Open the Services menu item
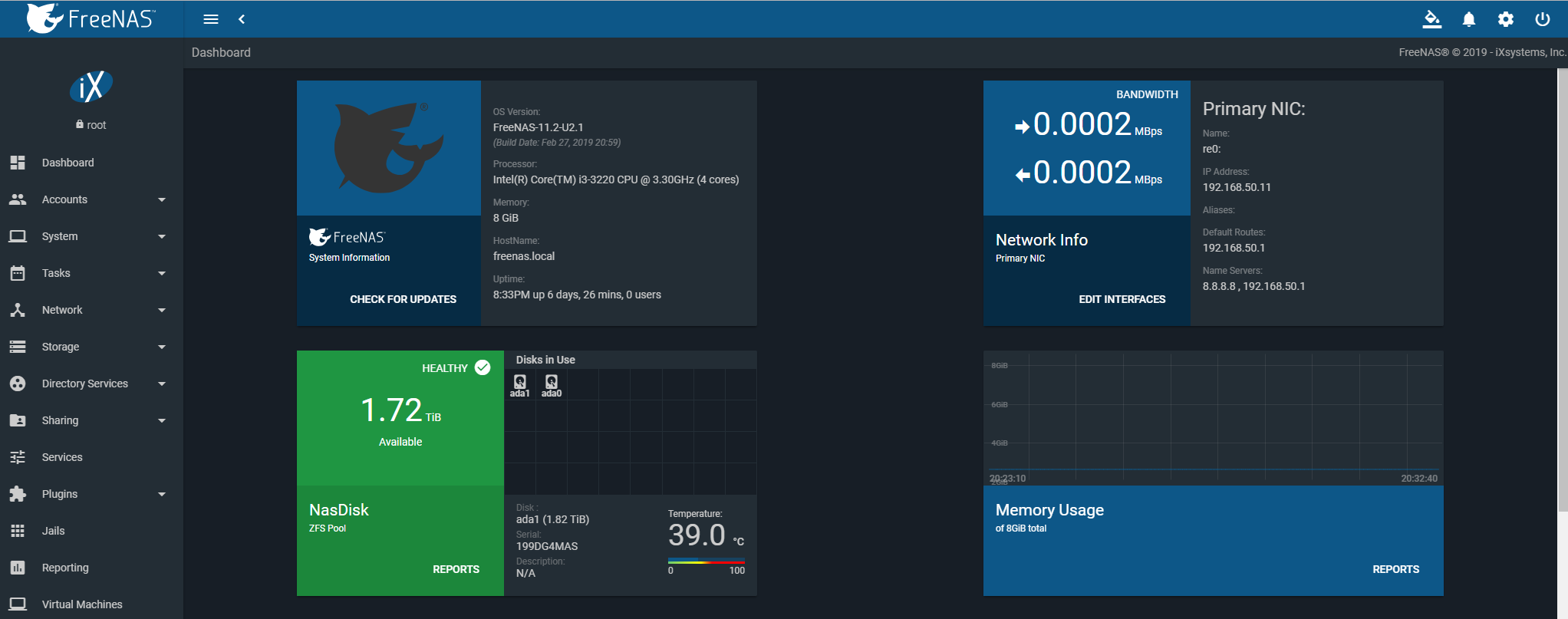 62,457
